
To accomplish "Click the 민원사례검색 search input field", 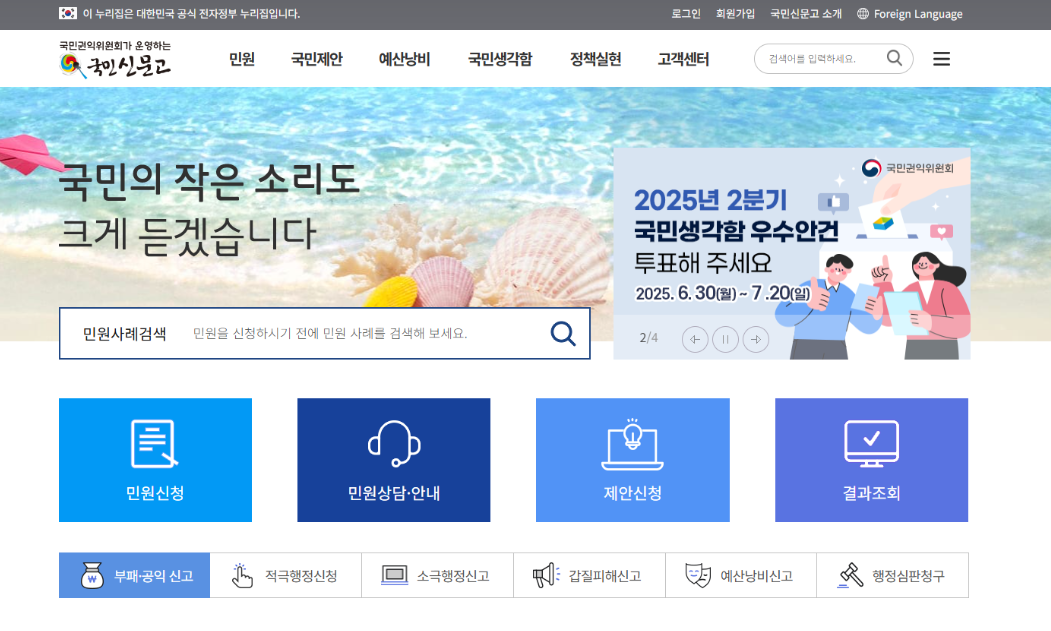I will (360, 334).
